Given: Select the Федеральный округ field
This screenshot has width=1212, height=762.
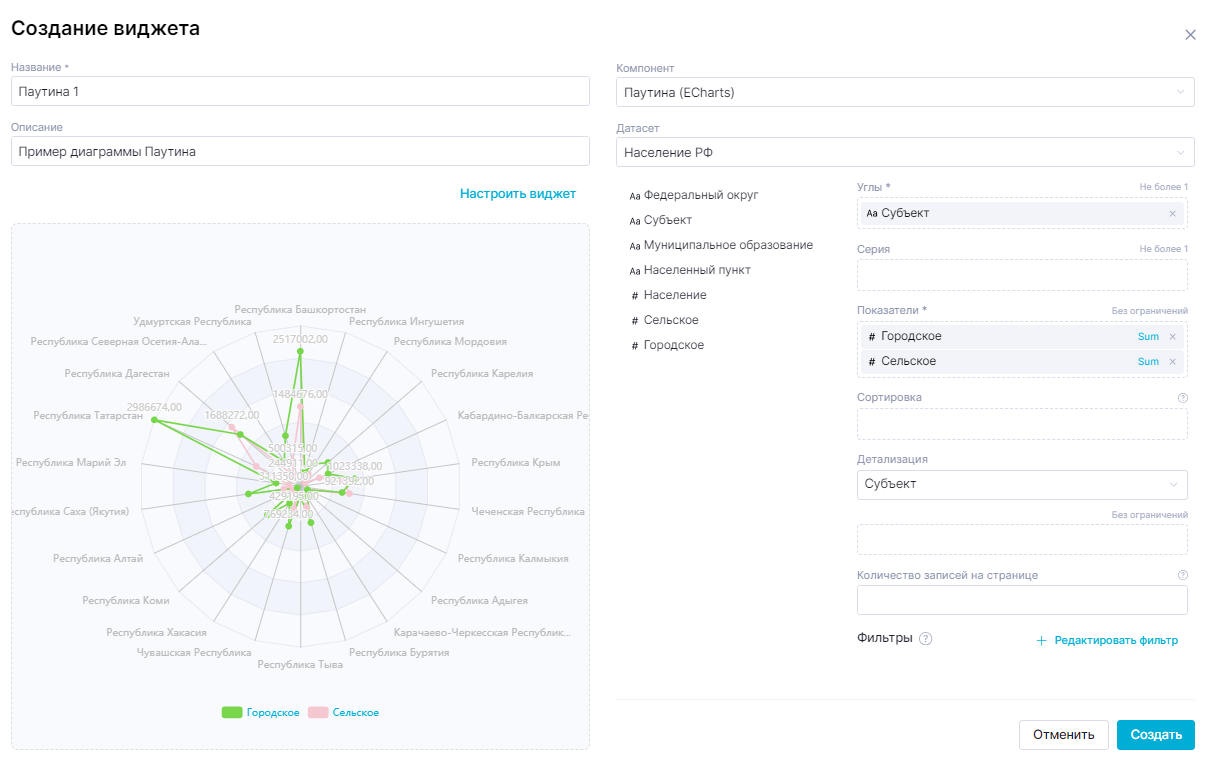Looking at the screenshot, I should [x=700, y=195].
